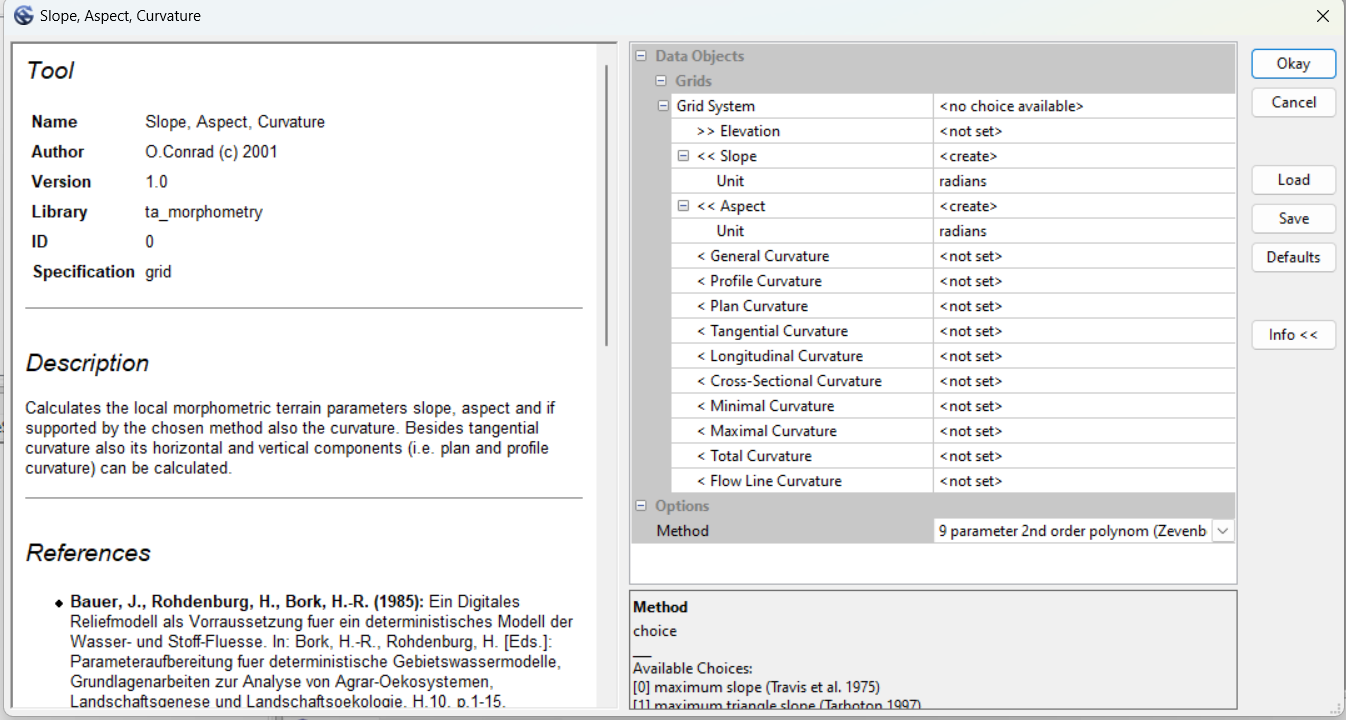Click the Defaults button
The image size is (1346, 720).
(1293, 257)
